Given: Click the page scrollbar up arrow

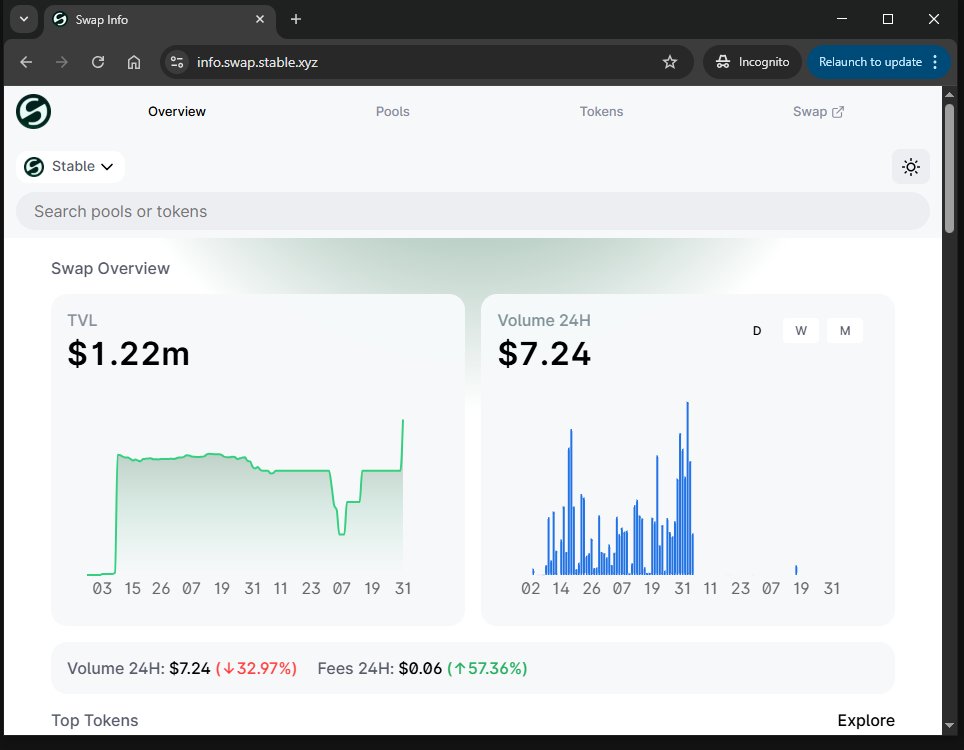Looking at the screenshot, I should 949,95.
